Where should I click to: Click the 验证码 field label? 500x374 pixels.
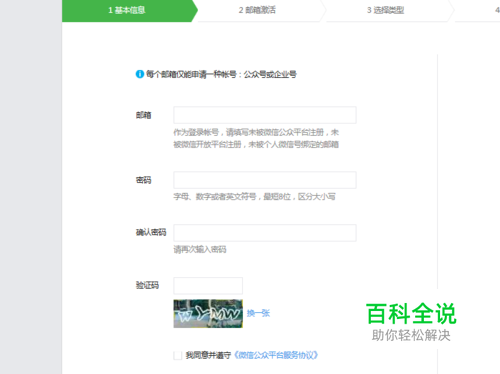[x=147, y=285]
